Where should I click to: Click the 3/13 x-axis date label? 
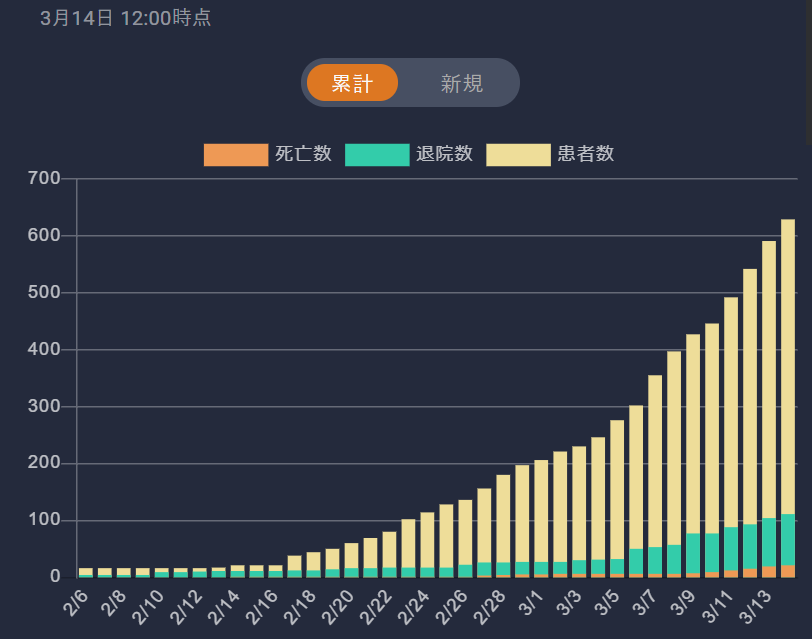click(755, 607)
